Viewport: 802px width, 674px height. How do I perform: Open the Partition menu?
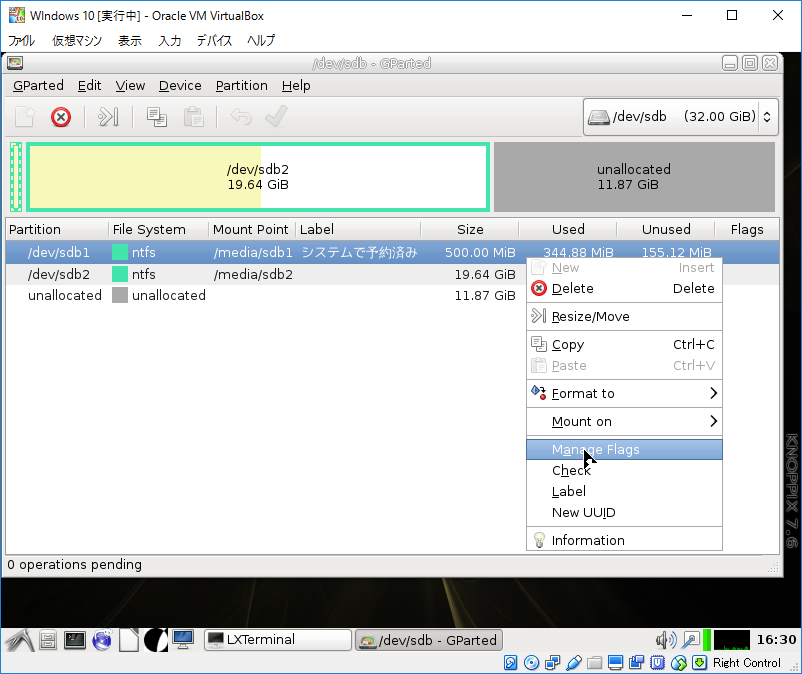pyautogui.click(x=241, y=85)
